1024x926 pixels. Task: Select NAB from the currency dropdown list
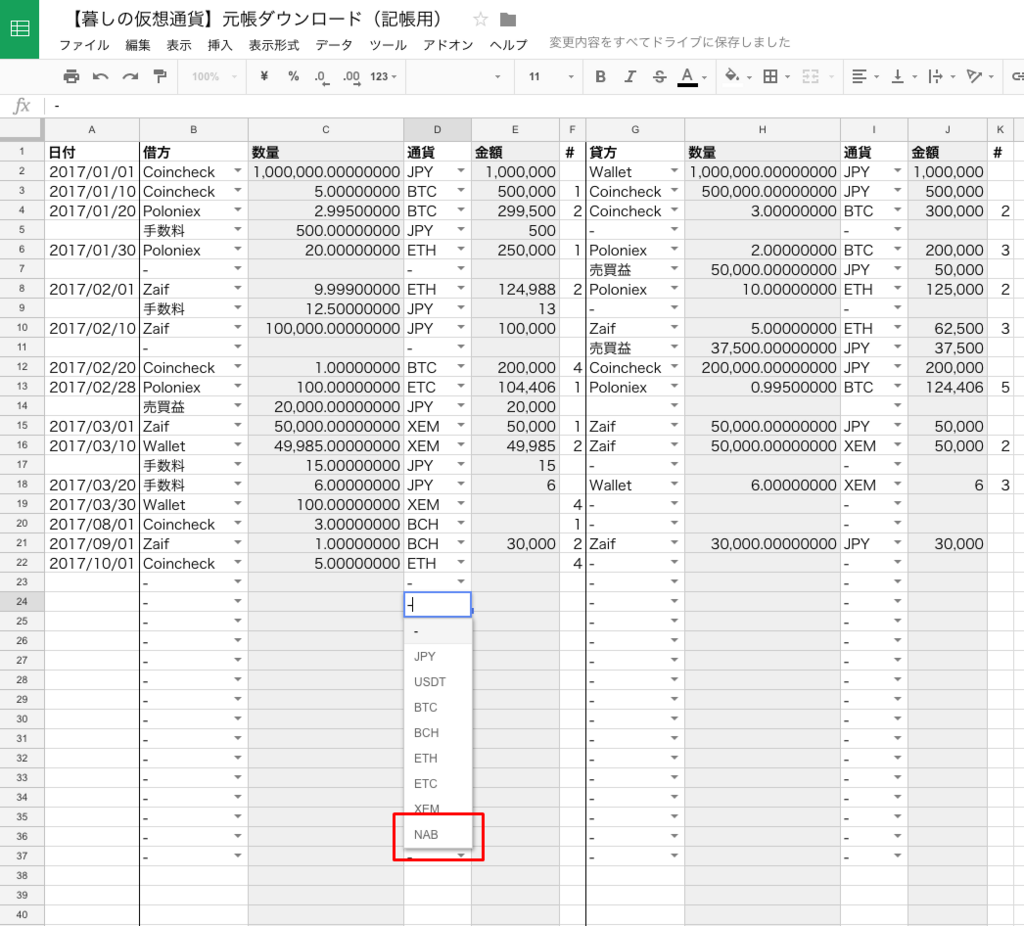pyautogui.click(x=428, y=833)
